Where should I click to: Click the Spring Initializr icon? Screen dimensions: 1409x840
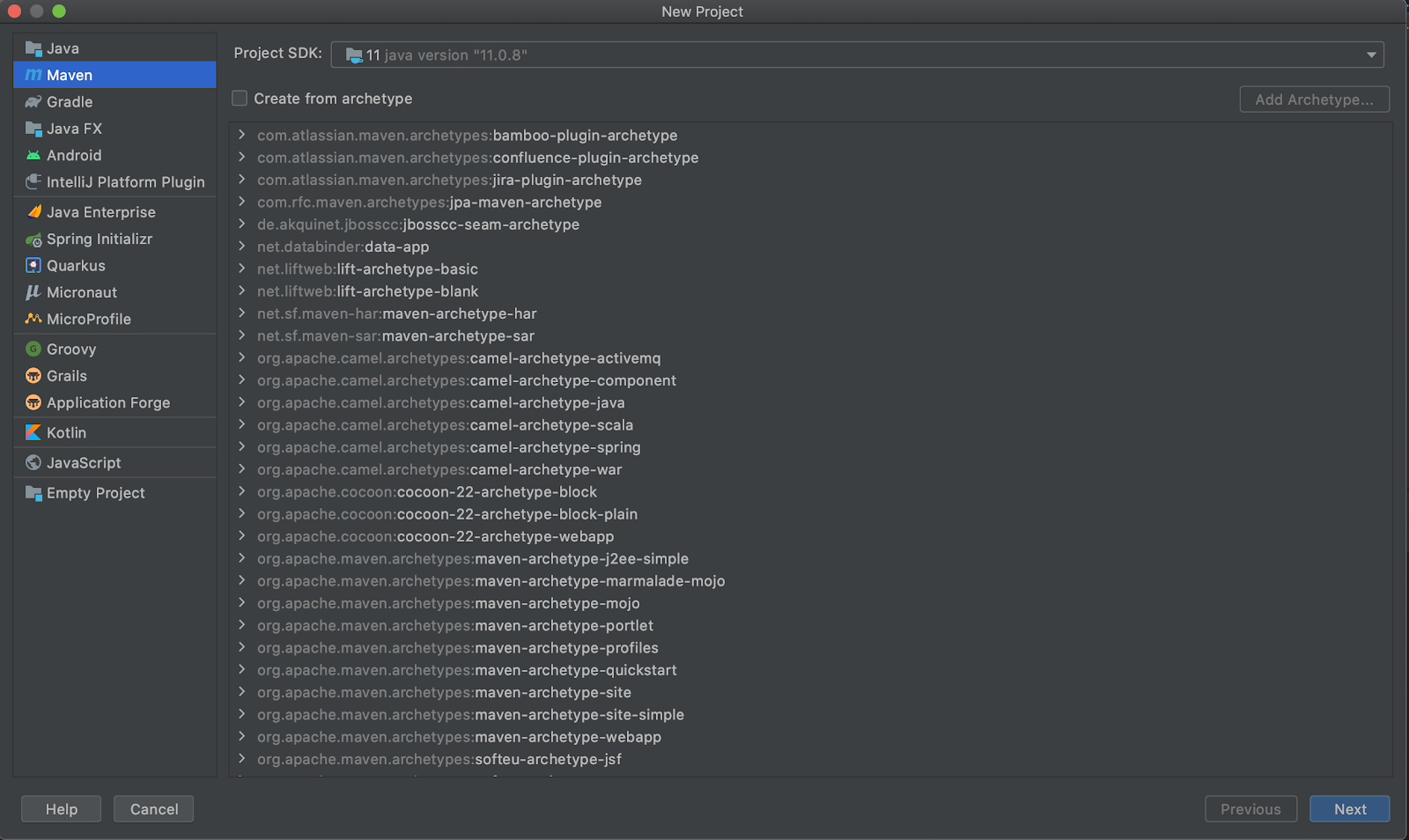[x=33, y=239]
